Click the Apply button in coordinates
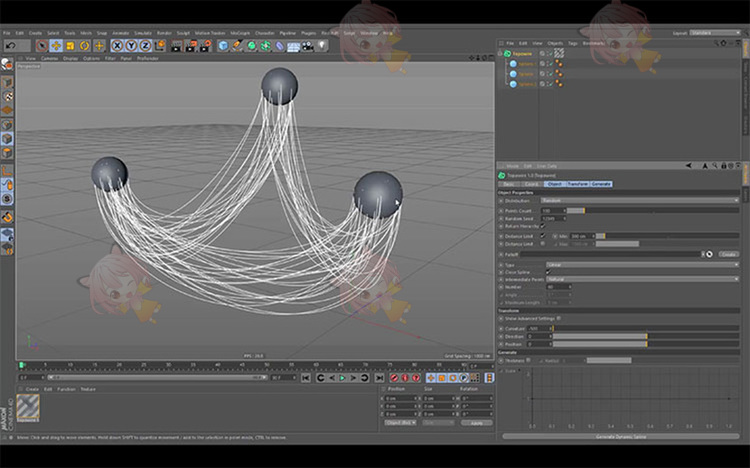Screen dimensions: 750x468 pyautogui.click(x=476, y=423)
